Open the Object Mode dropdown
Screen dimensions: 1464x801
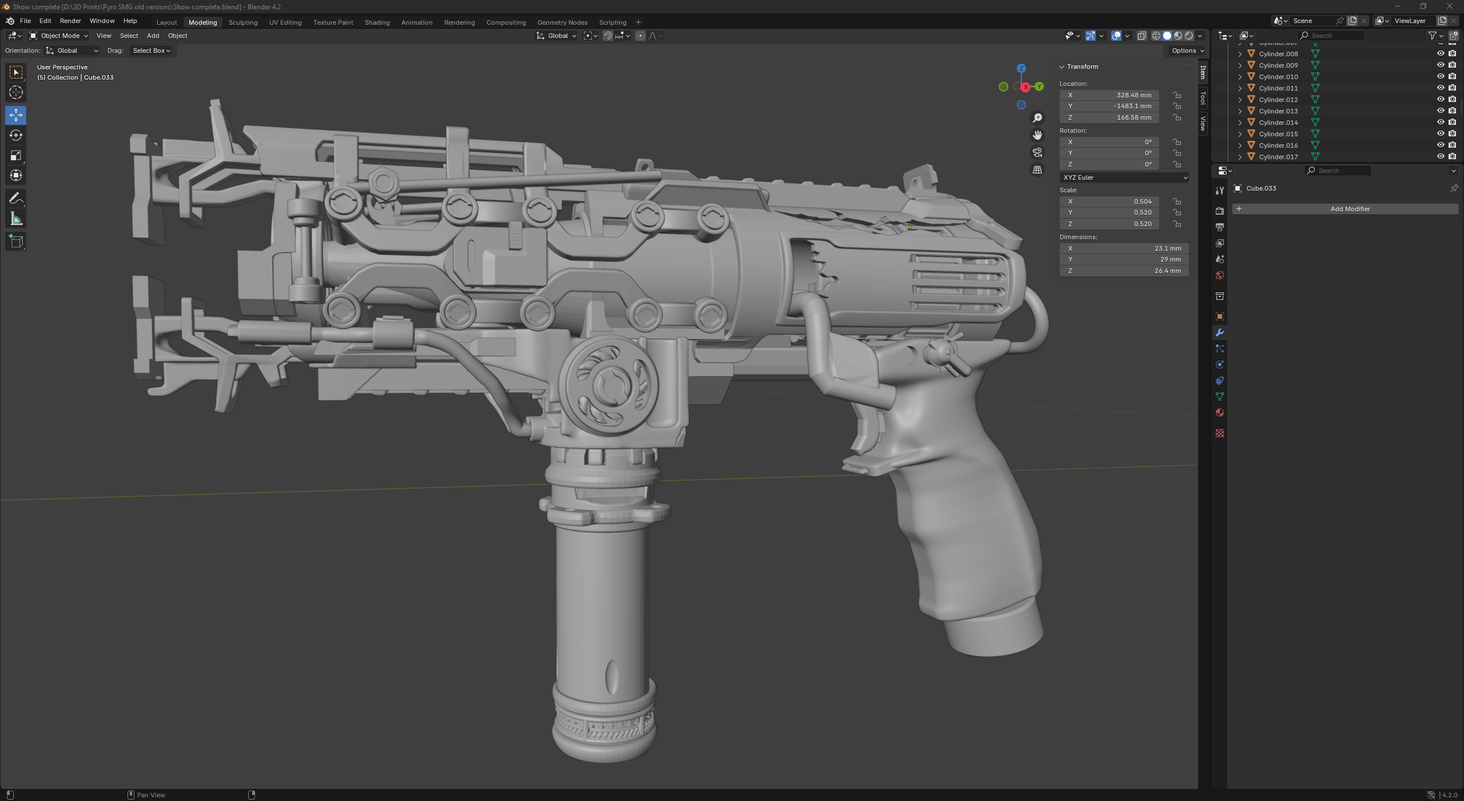[x=59, y=36]
